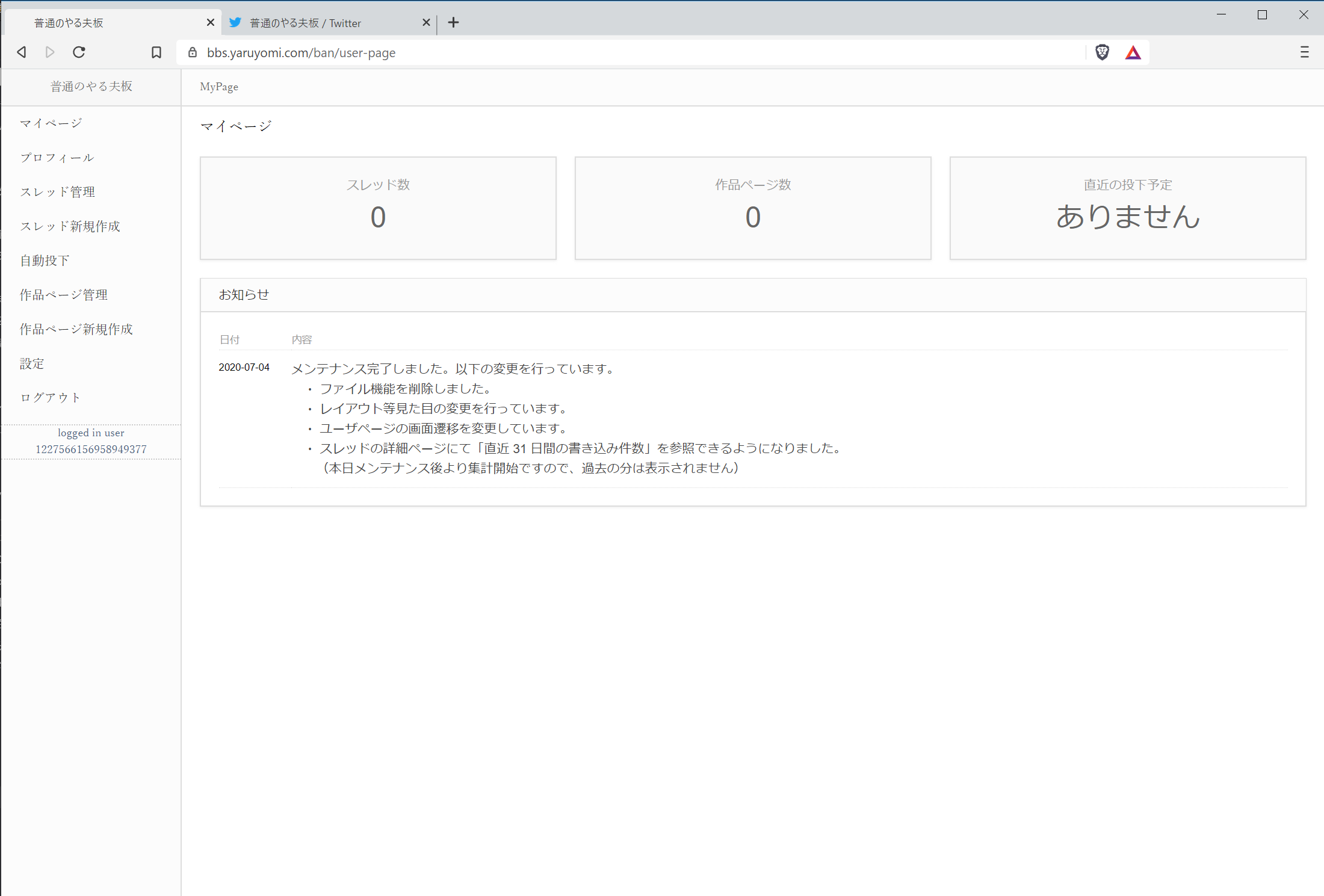The height and width of the screenshot is (896, 1324).
Task: Bookmark this page via the bookmark icon
Action: tap(156, 52)
